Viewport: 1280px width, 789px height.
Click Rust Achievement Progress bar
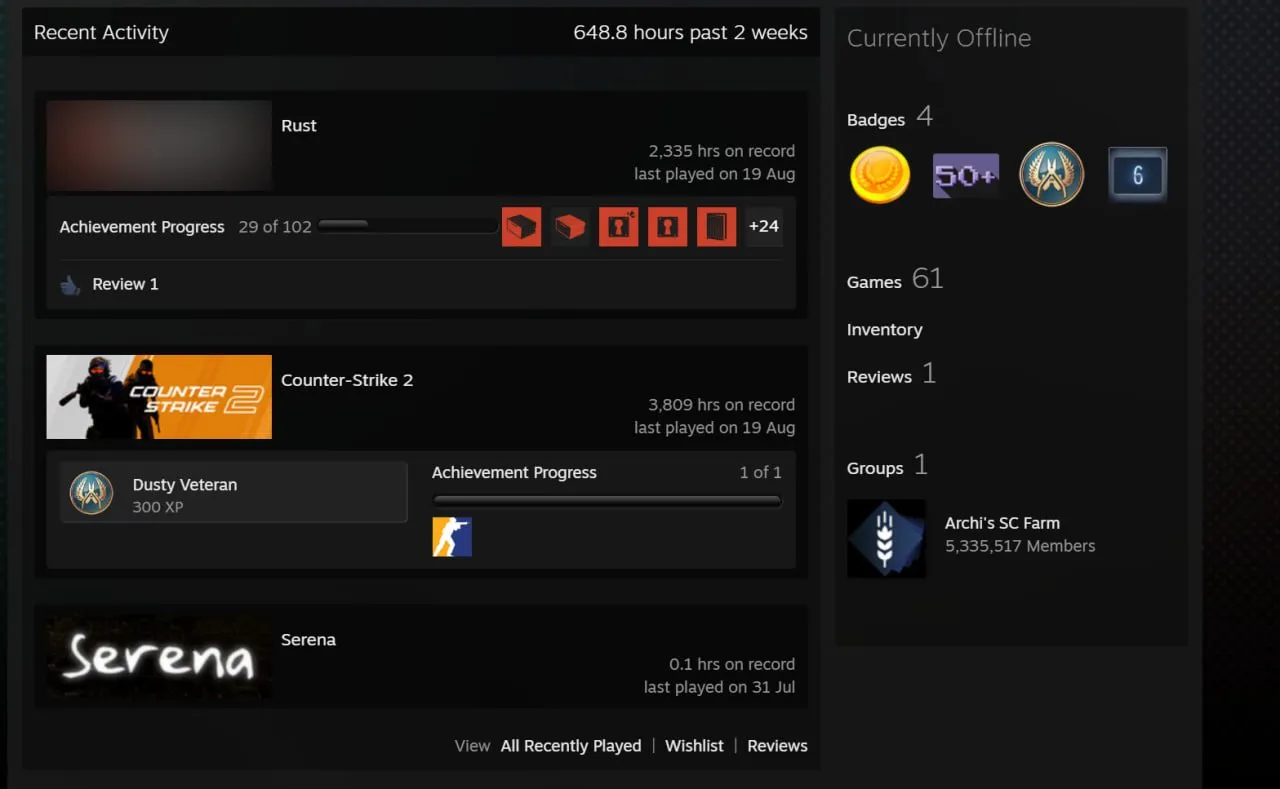pyautogui.click(x=408, y=226)
